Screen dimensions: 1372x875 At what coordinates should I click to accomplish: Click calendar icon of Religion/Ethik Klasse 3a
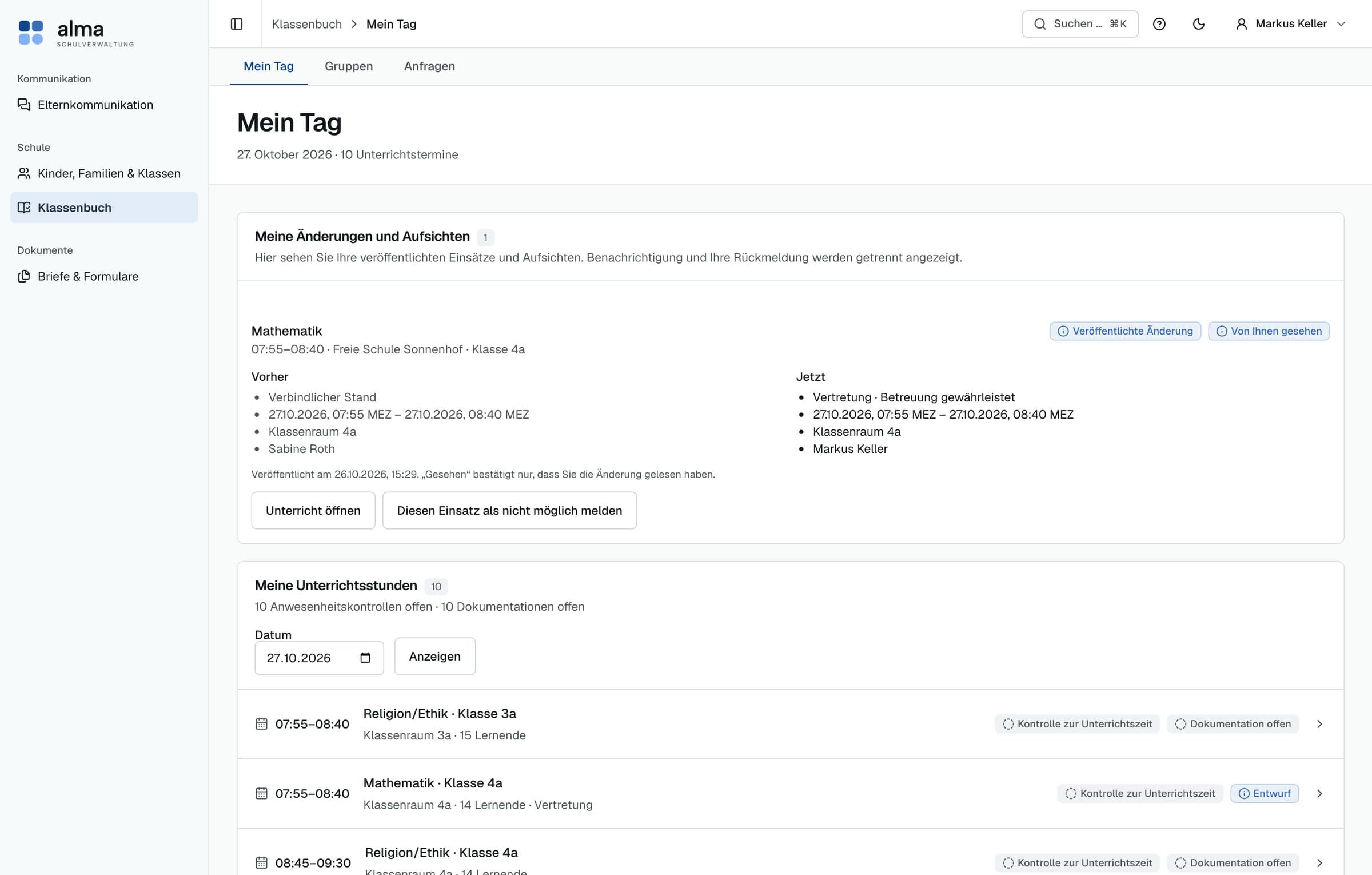tap(261, 724)
